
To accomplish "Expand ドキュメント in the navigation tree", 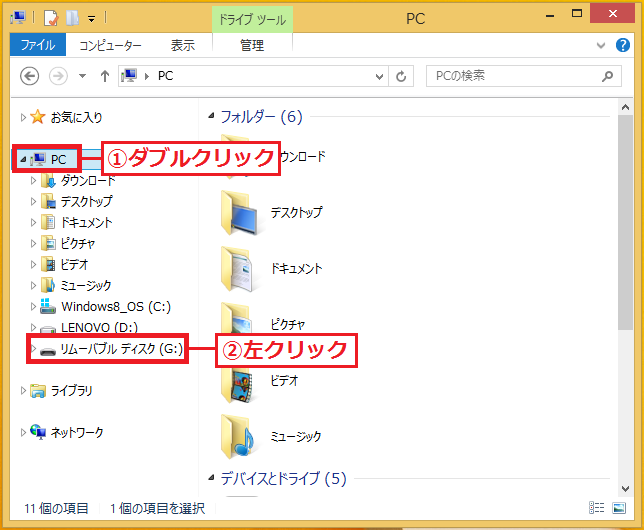I will coord(33,222).
